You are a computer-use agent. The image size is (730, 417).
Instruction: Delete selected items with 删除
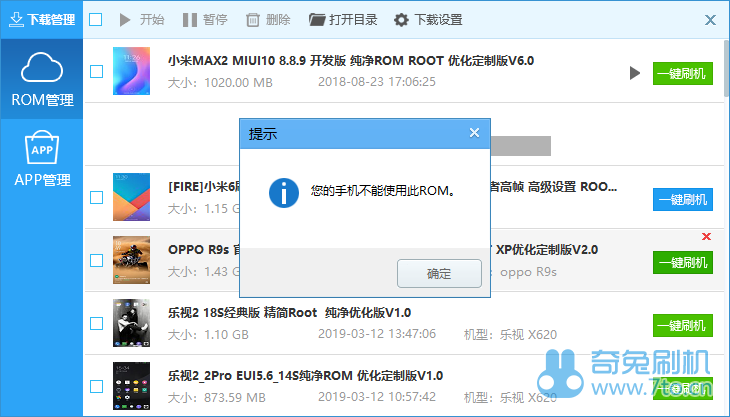point(268,20)
